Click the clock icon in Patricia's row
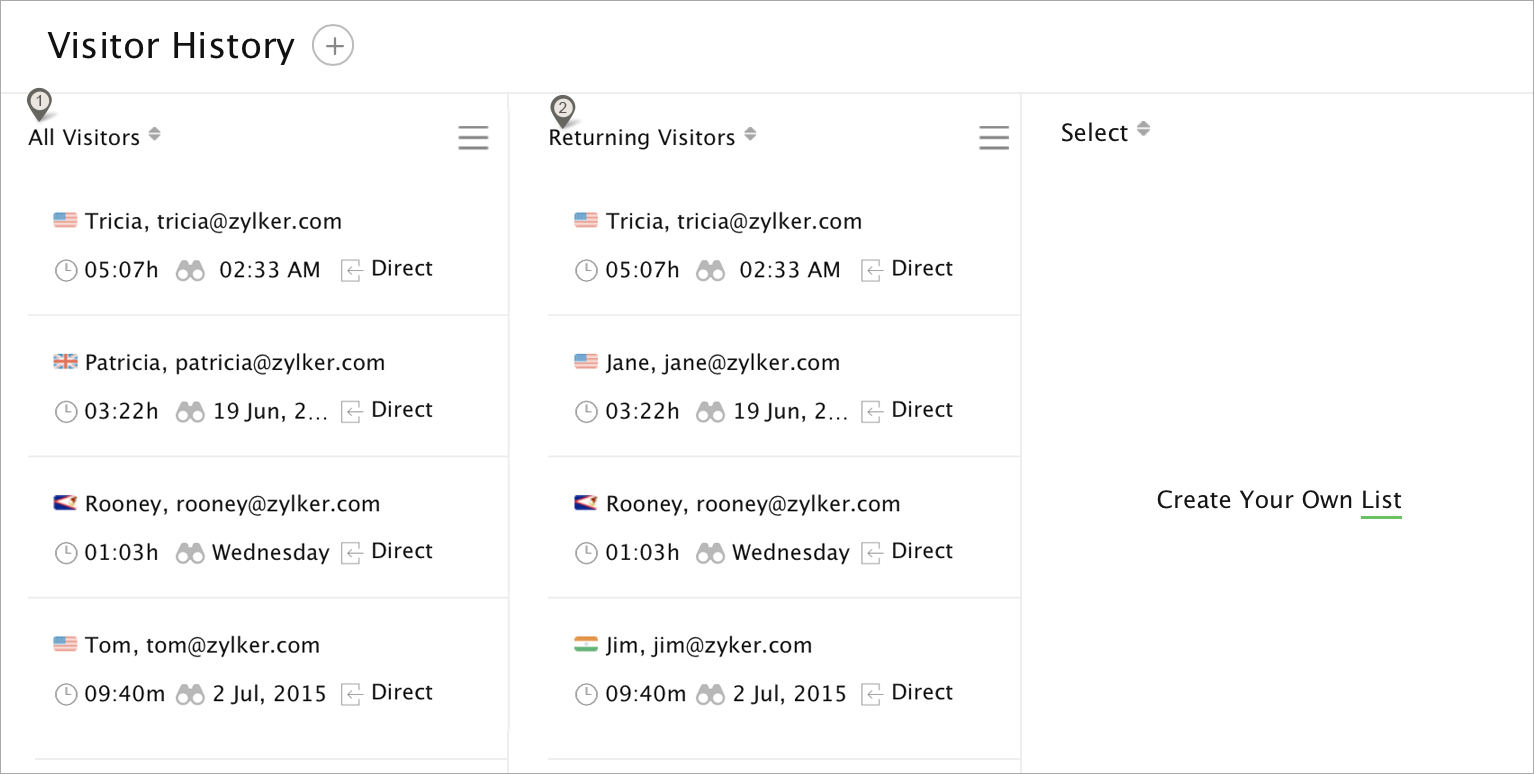This screenshot has width=1534, height=774. click(x=66, y=411)
